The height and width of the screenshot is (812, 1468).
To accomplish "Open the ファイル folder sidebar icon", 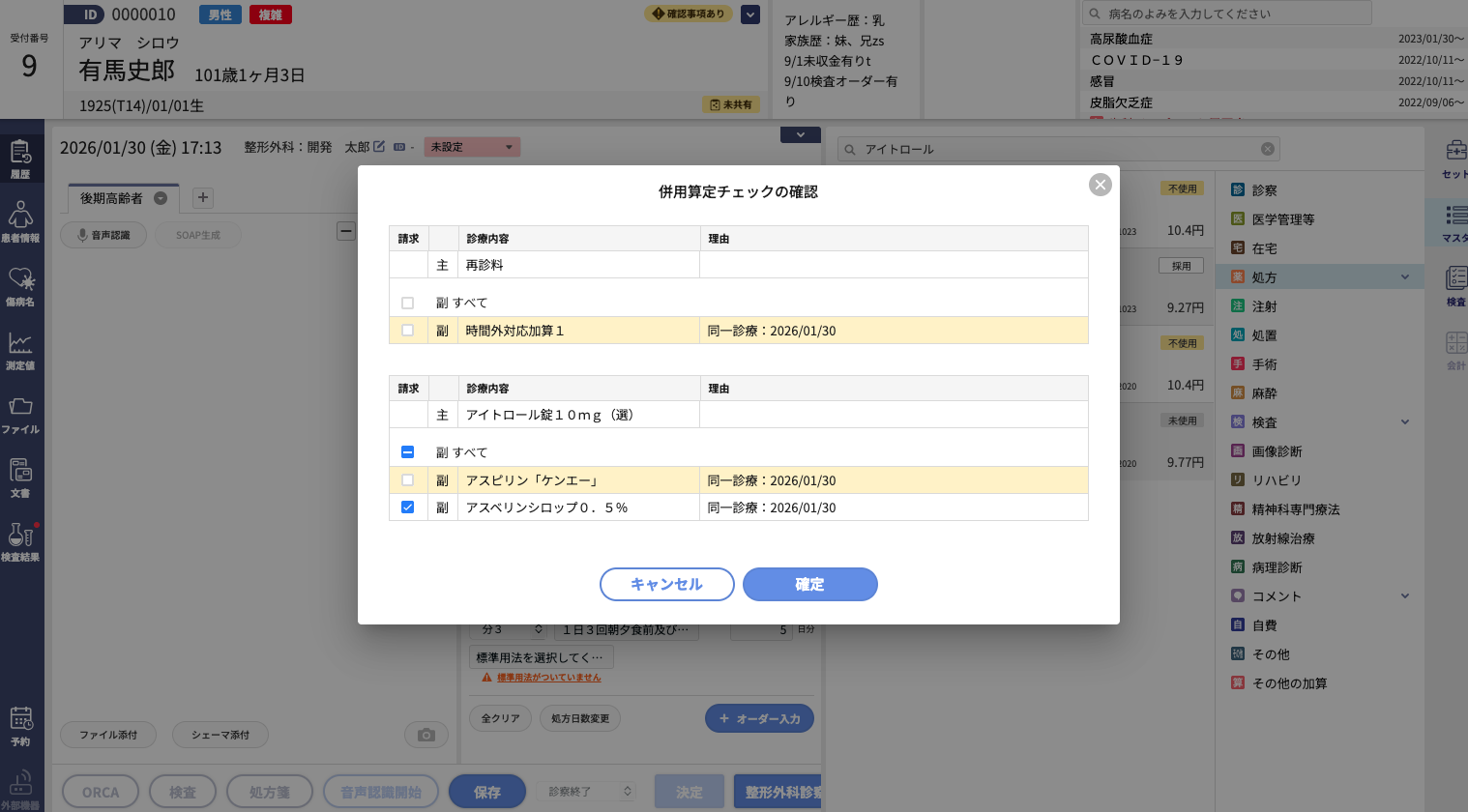I will click(20, 414).
